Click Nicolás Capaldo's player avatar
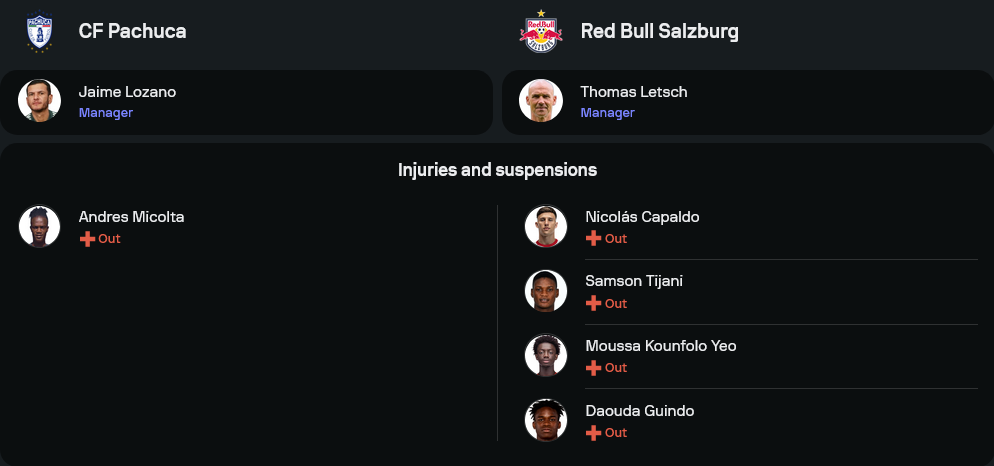Viewport: 994px width, 466px height. [x=546, y=226]
